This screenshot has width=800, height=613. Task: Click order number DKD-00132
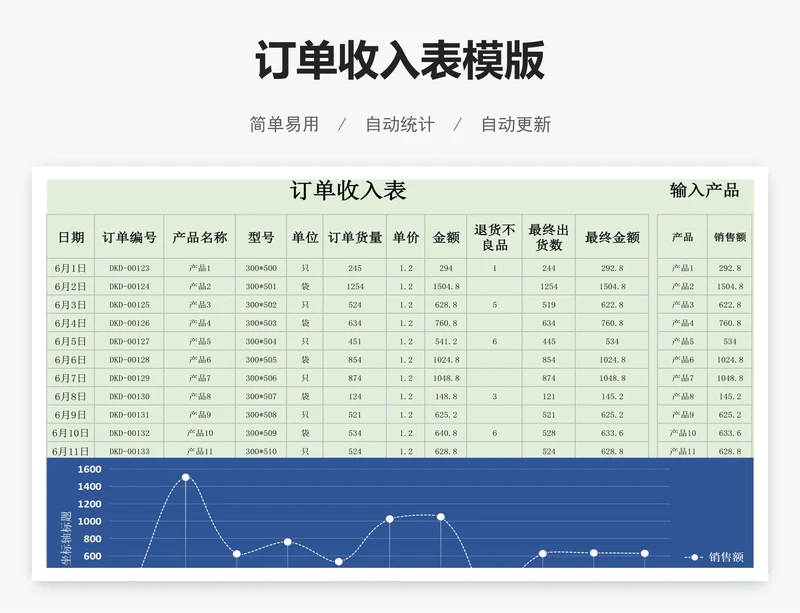130,433
